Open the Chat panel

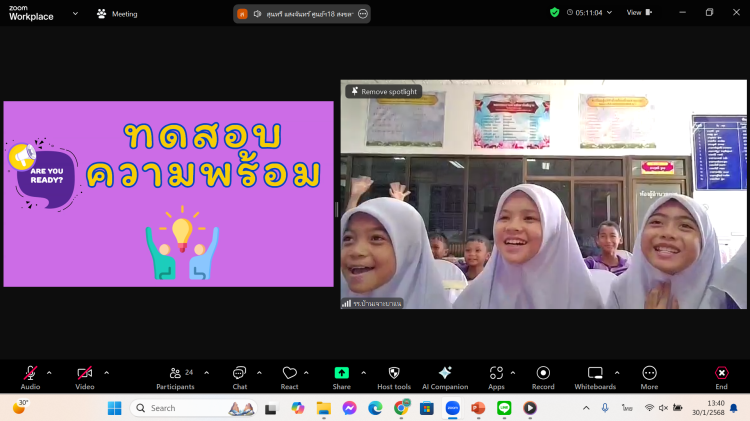pyautogui.click(x=240, y=377)
